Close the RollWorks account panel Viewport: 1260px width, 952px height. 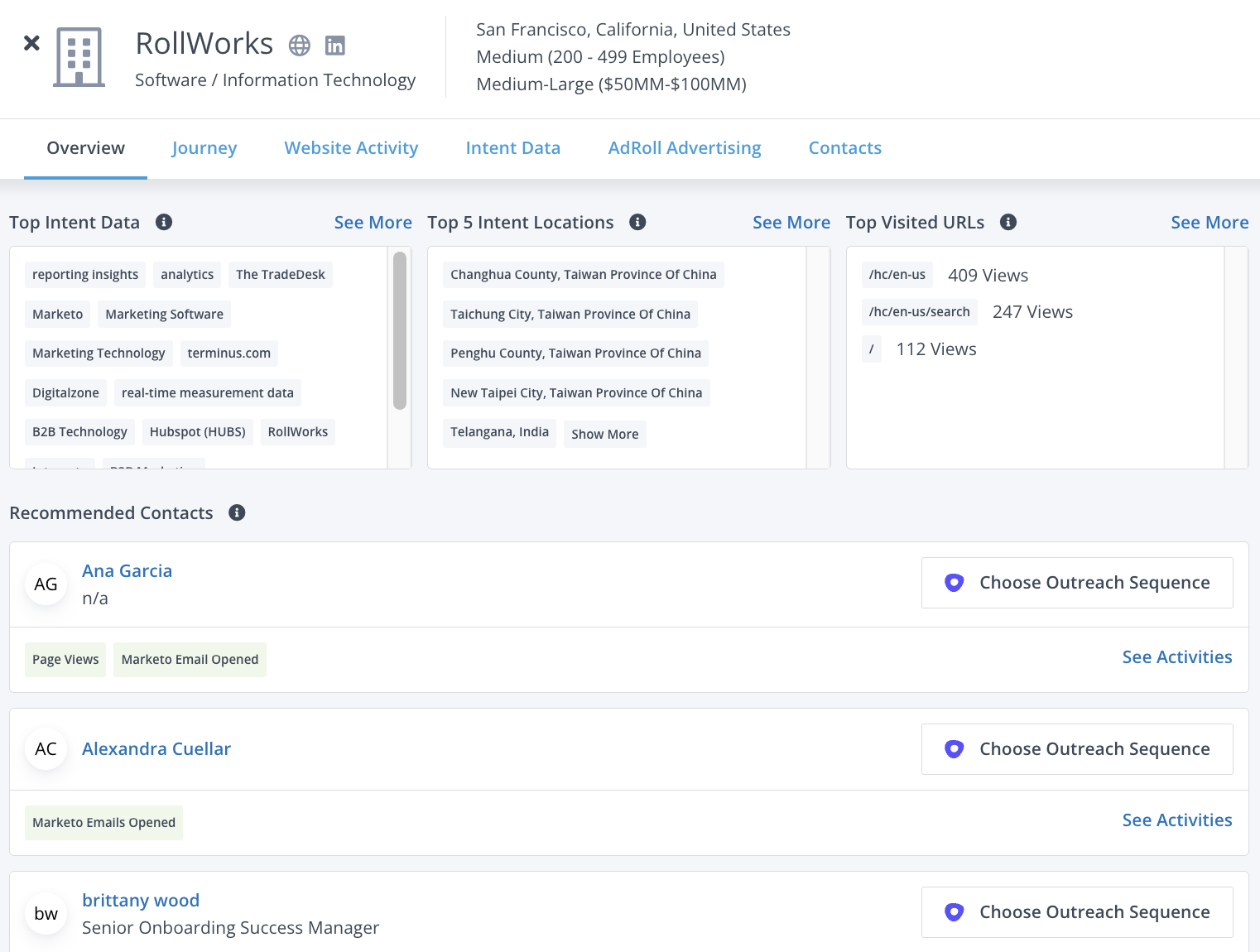point(31,43)
